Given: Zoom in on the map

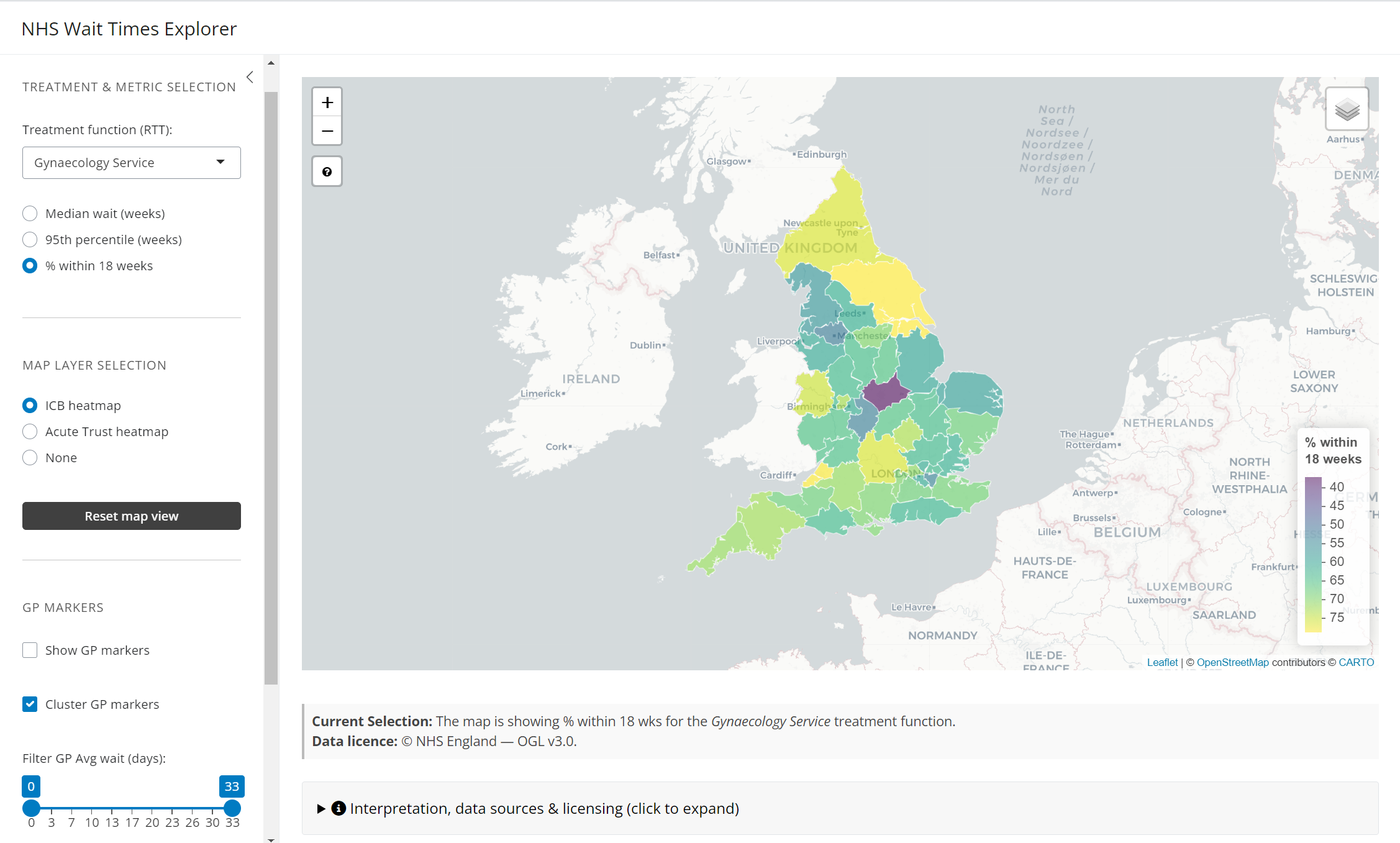Looking at the screenshot, I should [327, 103].
